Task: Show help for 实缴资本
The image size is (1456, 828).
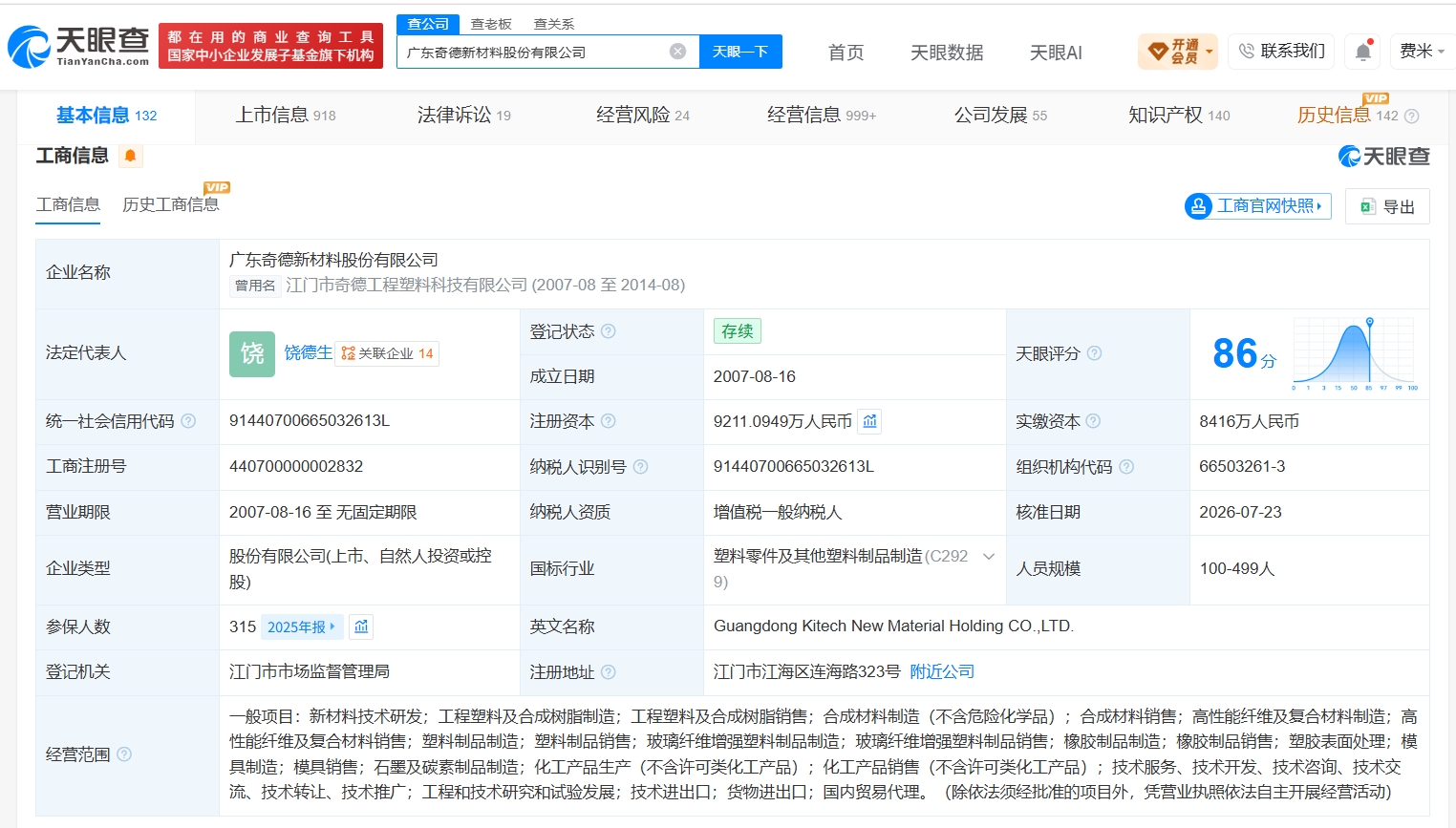Action: coord(1094,421)
